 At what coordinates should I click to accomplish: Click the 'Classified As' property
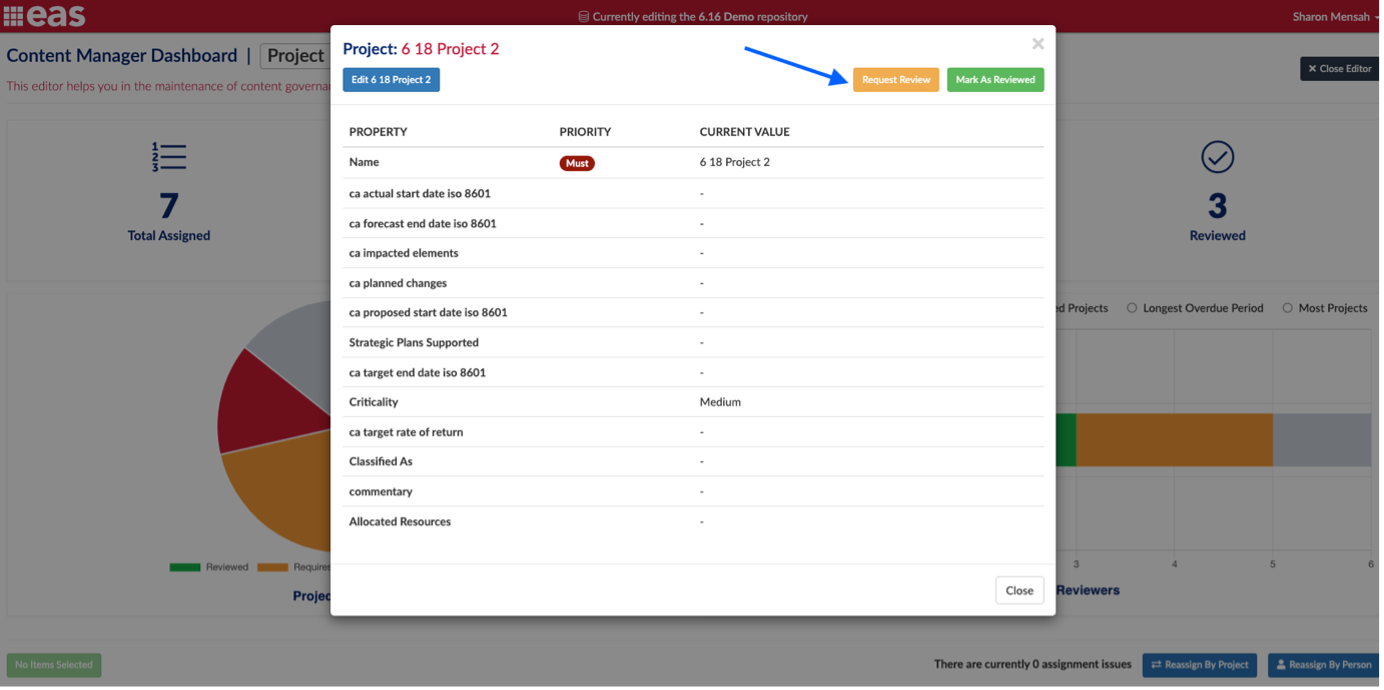click(x=381, y=462)
